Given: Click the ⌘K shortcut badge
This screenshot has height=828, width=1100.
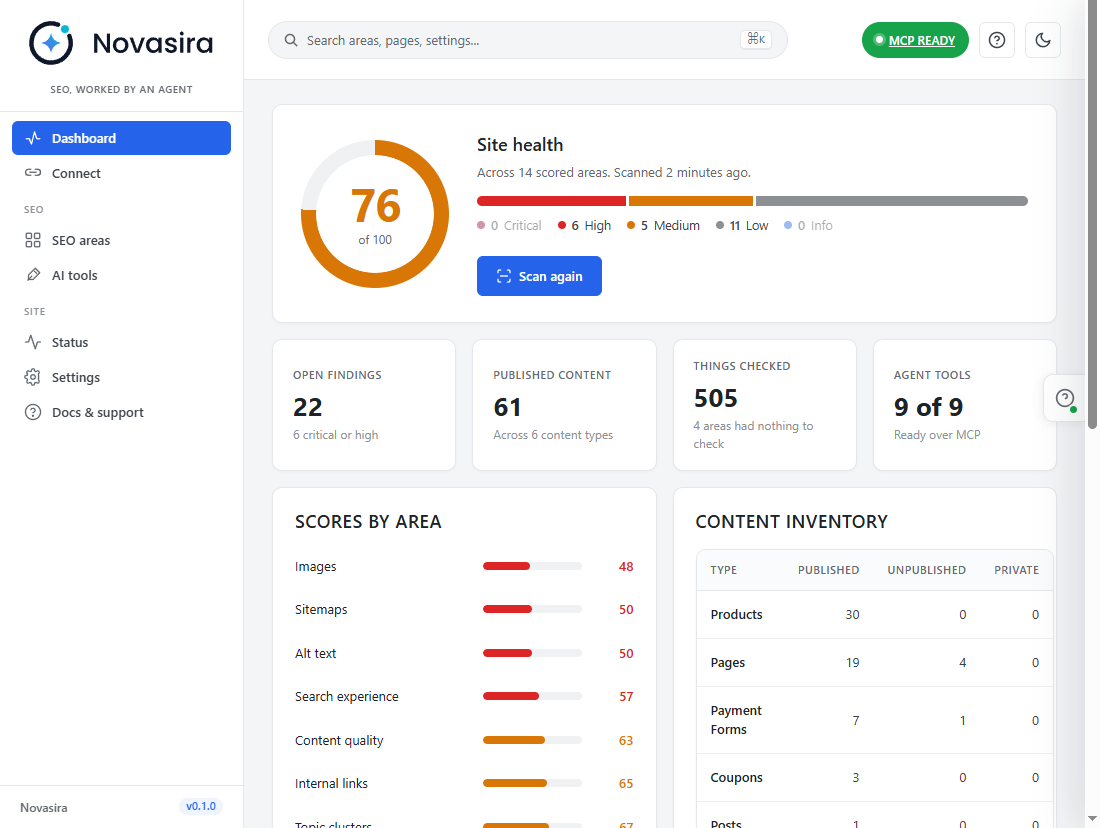Looking at the screenshot, I should point(756,39).
